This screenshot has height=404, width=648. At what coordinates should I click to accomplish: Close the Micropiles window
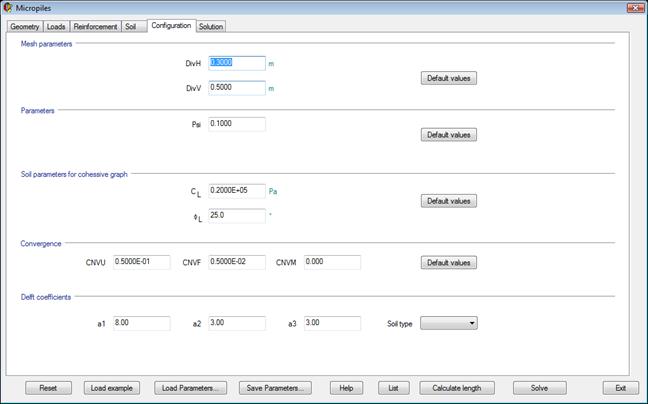click(x=635, y=7)
